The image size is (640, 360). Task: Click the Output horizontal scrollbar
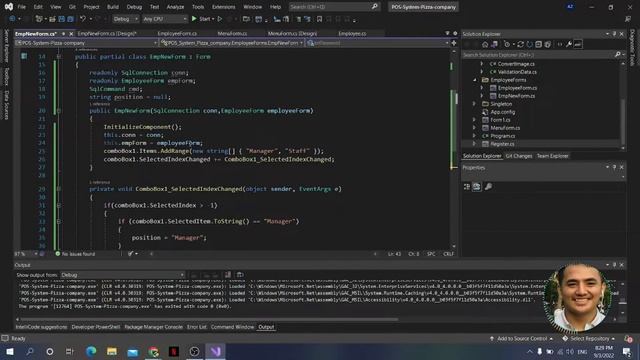tap(208, 319)
